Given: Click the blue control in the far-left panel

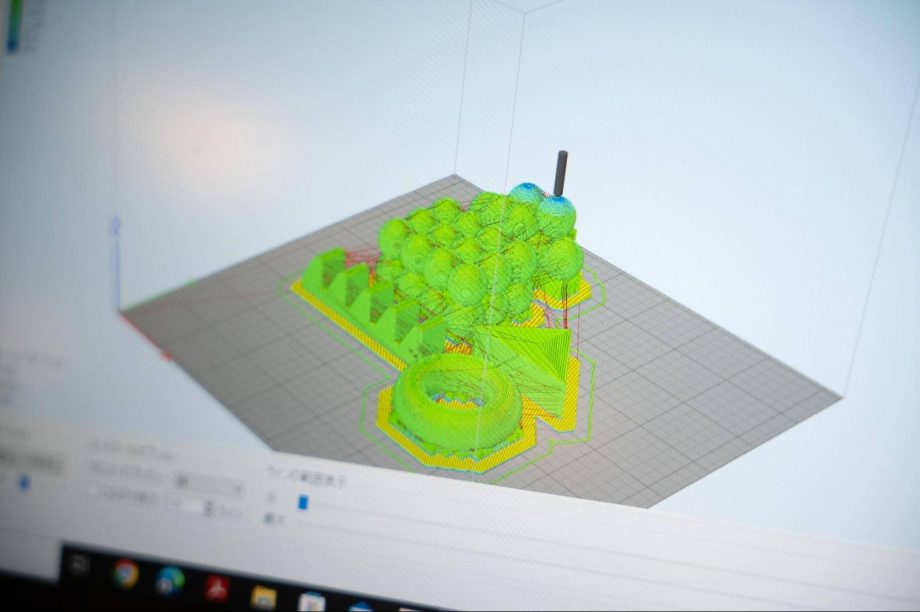Looking at the screenshot, I should pyautogui.click(x=25, y=482).
